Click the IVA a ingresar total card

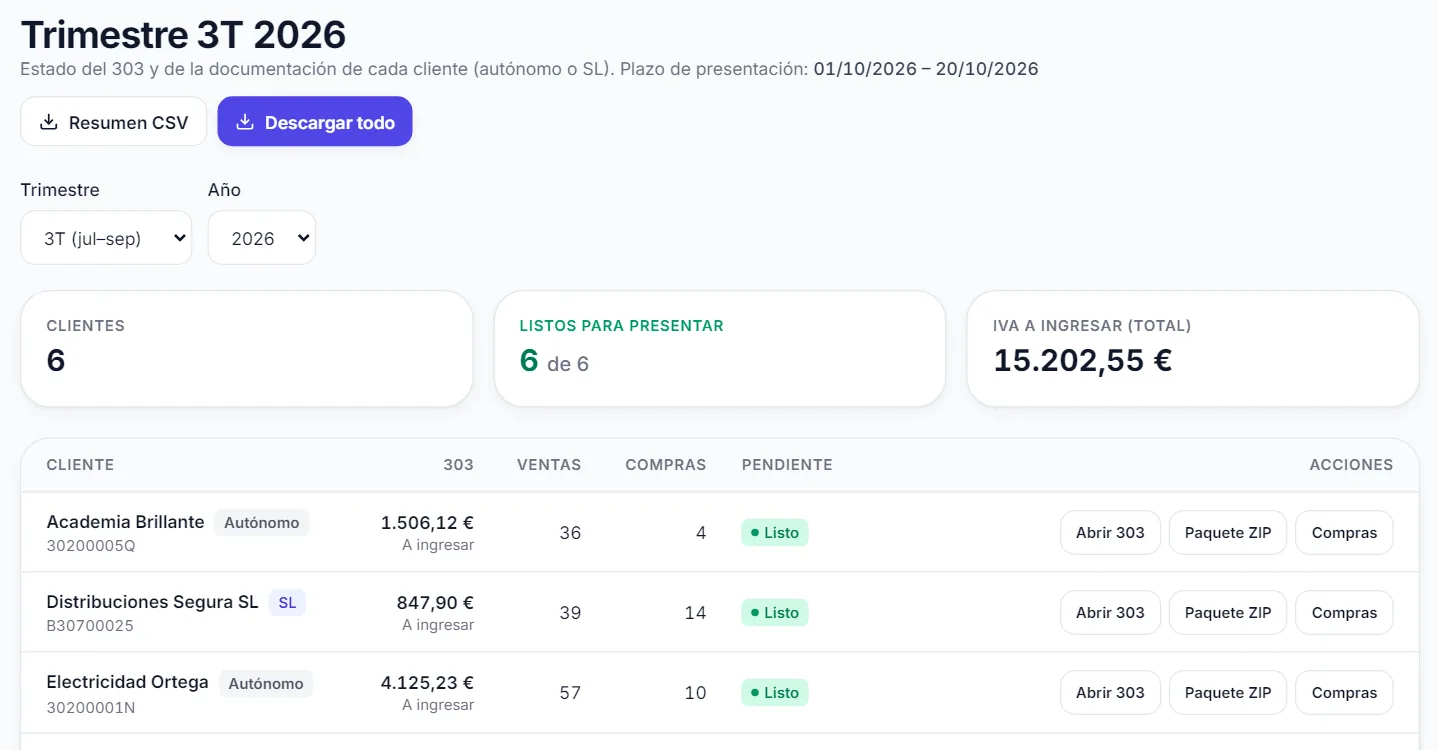[1193, 349]
